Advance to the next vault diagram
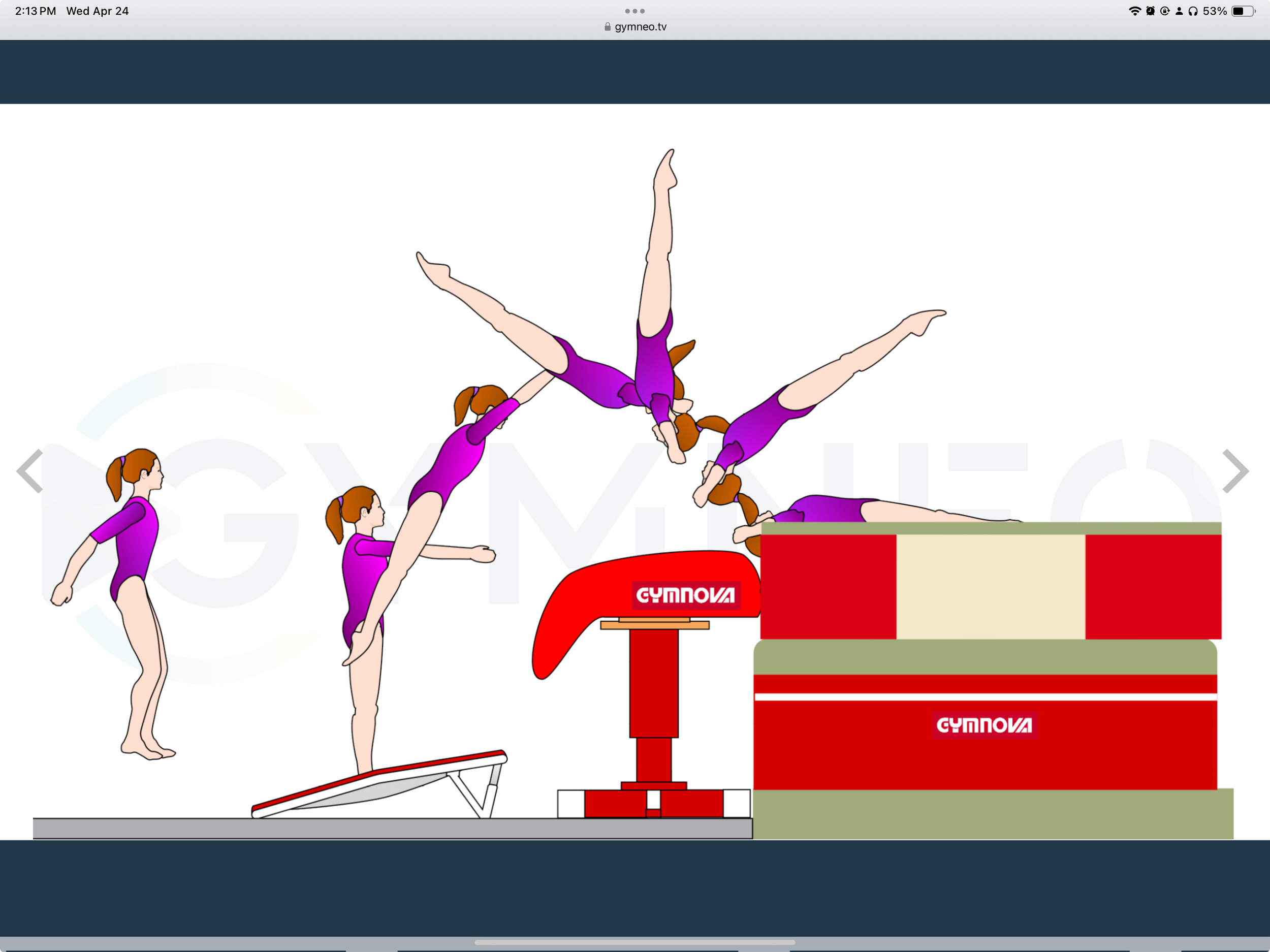Screen dimensions: 1270x952 pos(1235,471)
